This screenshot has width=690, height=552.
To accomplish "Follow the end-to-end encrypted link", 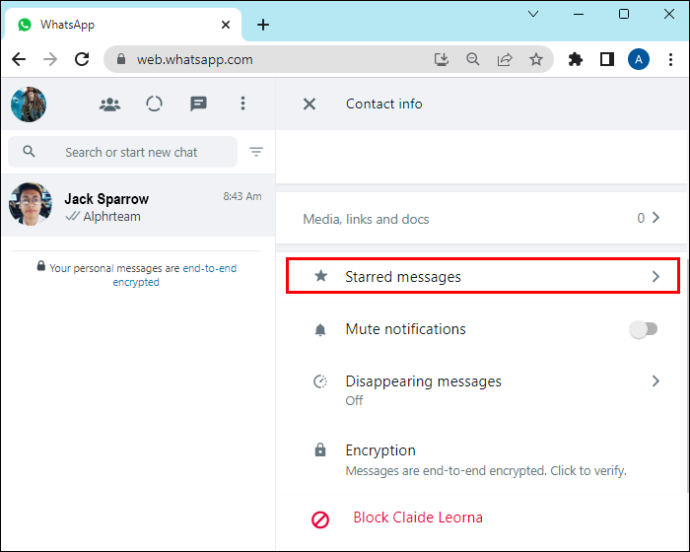I will tap(174, 275).
